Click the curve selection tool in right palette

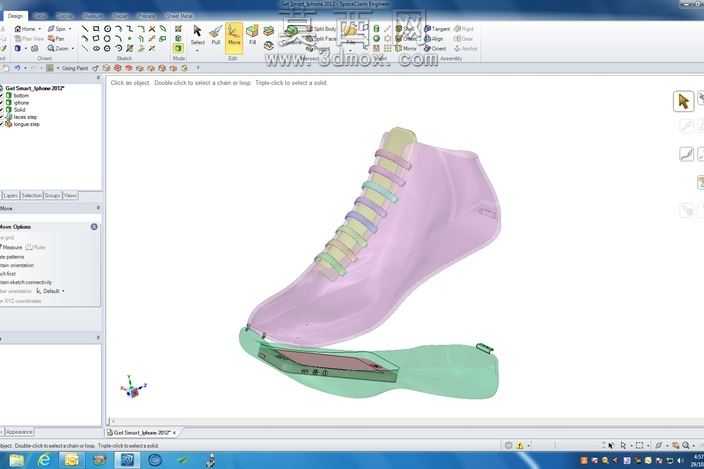point(686,154)
